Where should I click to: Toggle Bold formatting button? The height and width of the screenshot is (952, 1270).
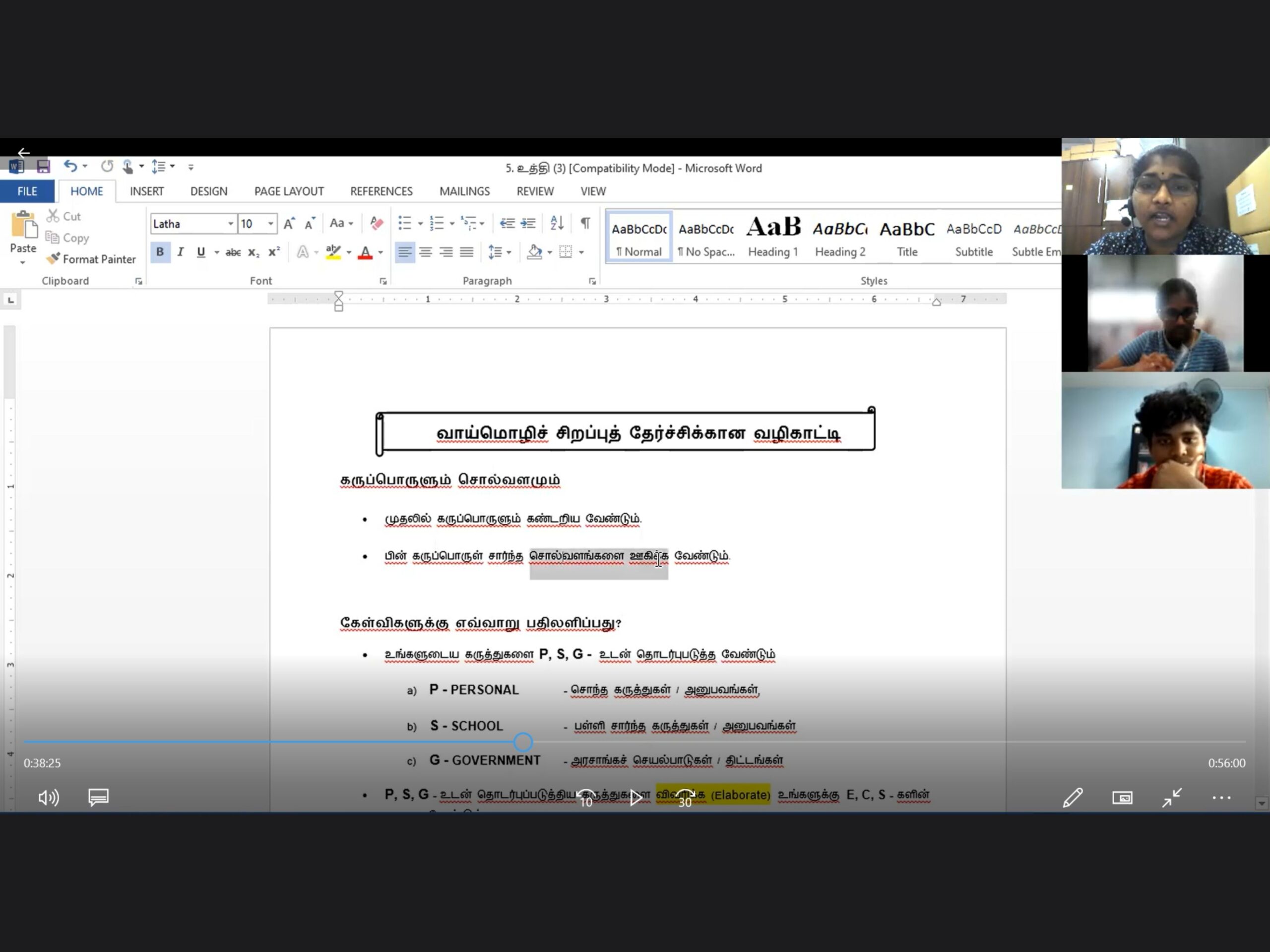tap(160, 252)
